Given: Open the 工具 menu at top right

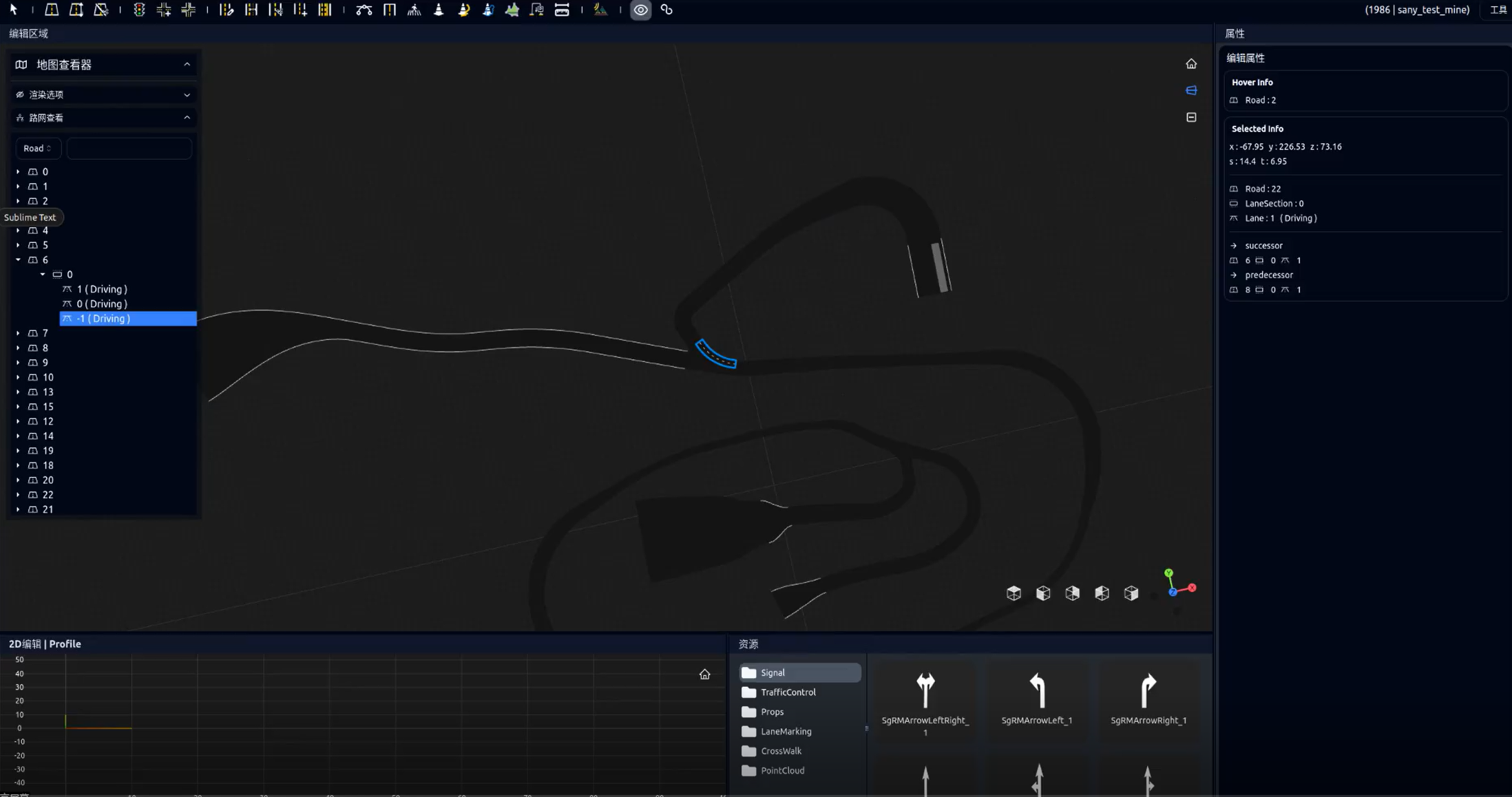Looking at the screenshot, I should pos(1498,10).
